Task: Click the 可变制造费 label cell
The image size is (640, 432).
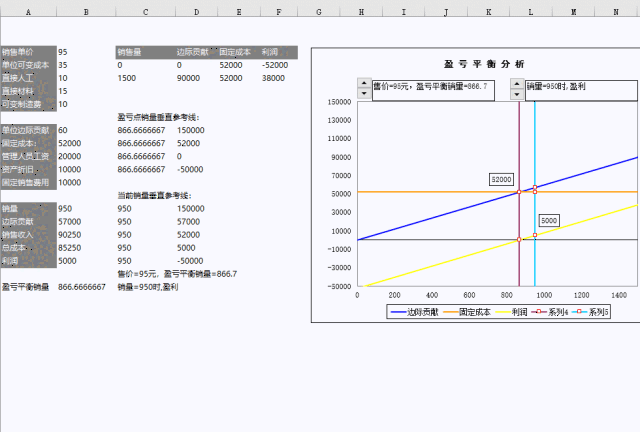Action: (29, 104)
